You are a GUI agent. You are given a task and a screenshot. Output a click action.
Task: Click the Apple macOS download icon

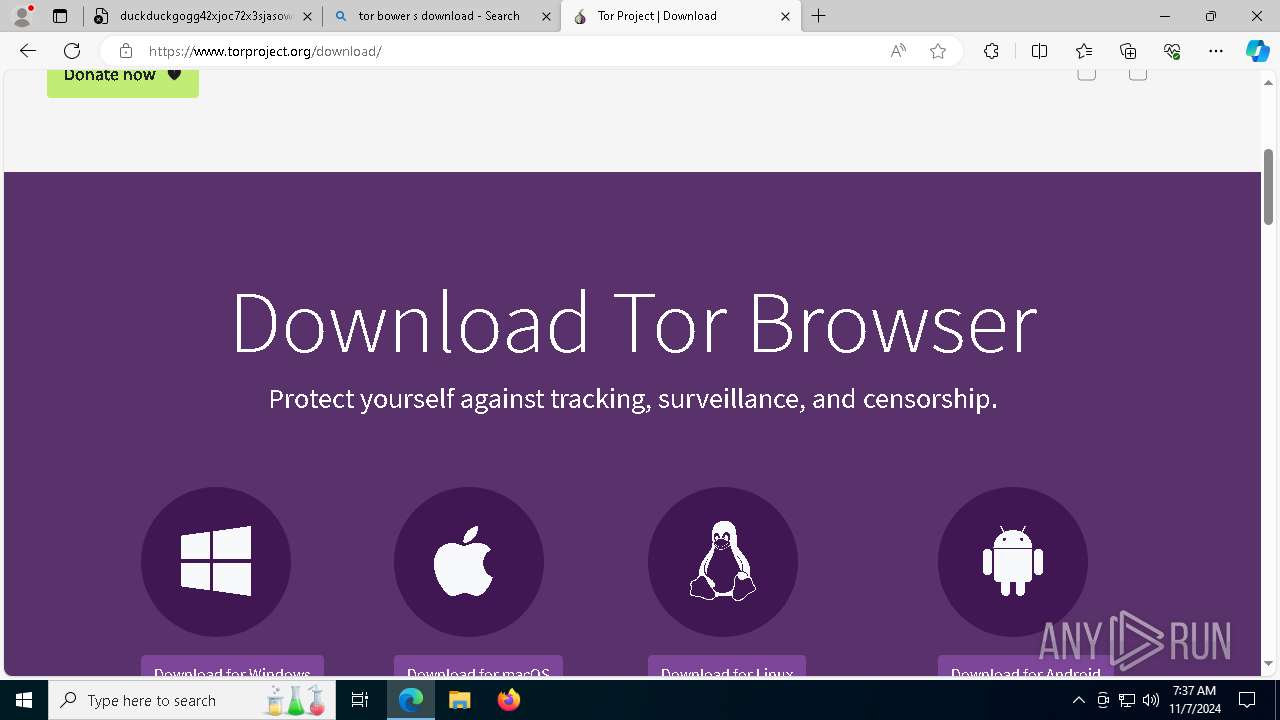click(469, 561)
